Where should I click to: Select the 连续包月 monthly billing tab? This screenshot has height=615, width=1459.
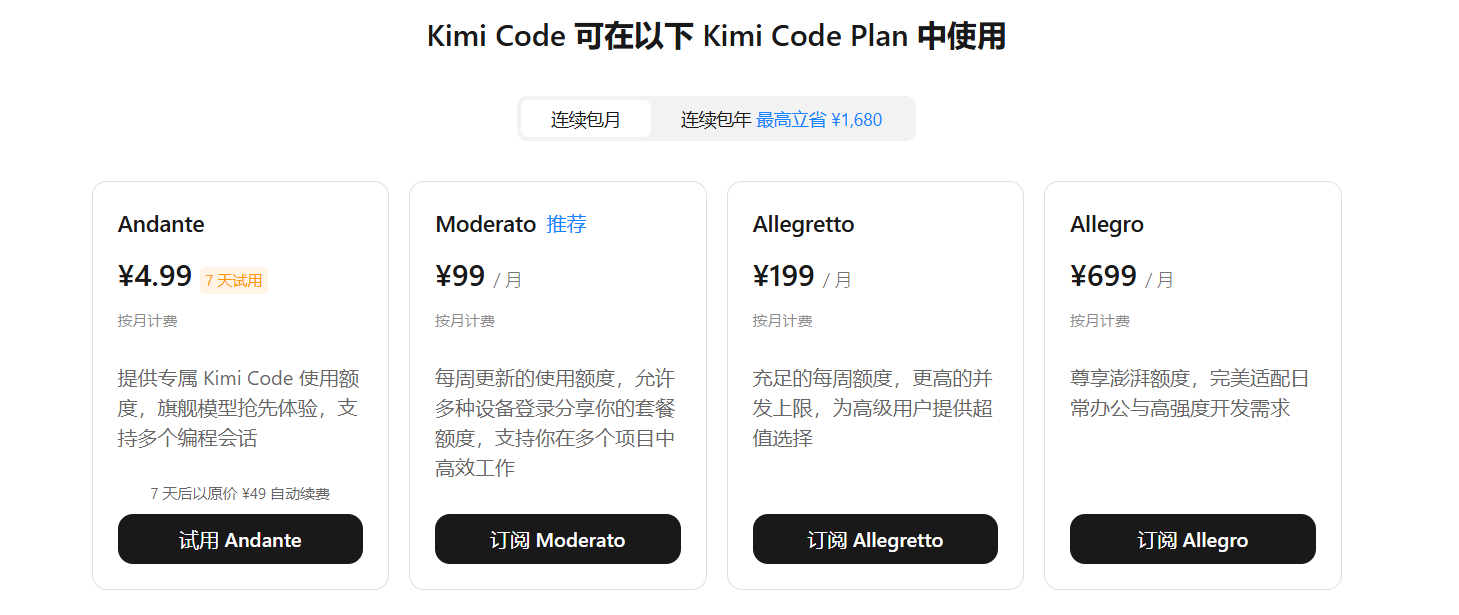pyautogui.click(x=586, y=120)
